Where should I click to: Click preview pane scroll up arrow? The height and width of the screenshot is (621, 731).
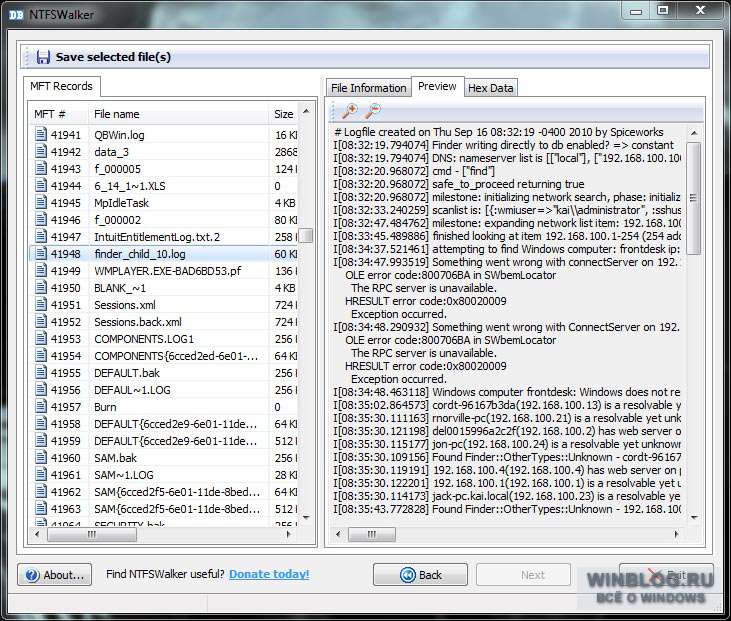[694, 133]
